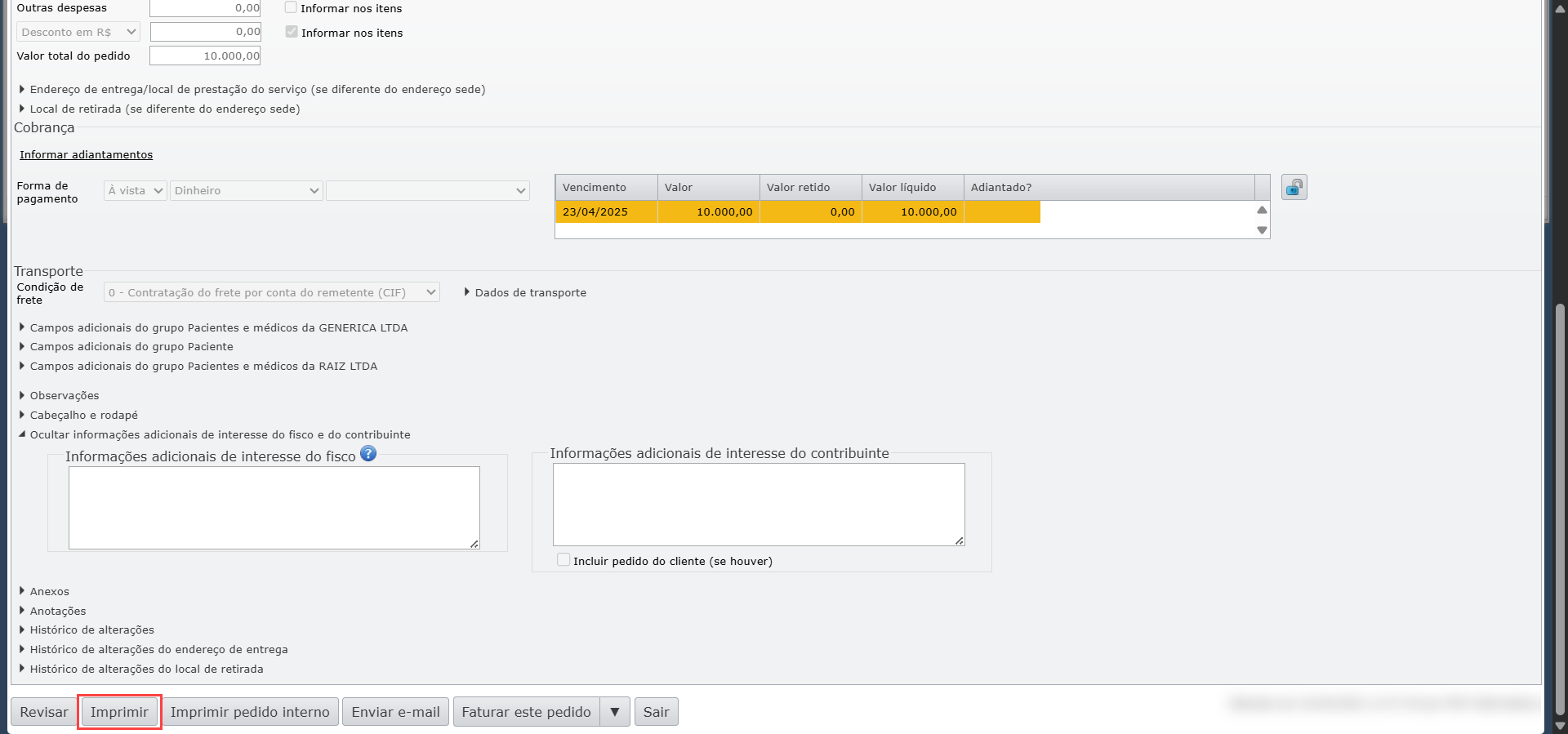Image resolution: width=1568 pixels, height=734 pixels.
Task: Toggle discount 'Informar nos itens' checkbox
Action: tap(292, 32)
